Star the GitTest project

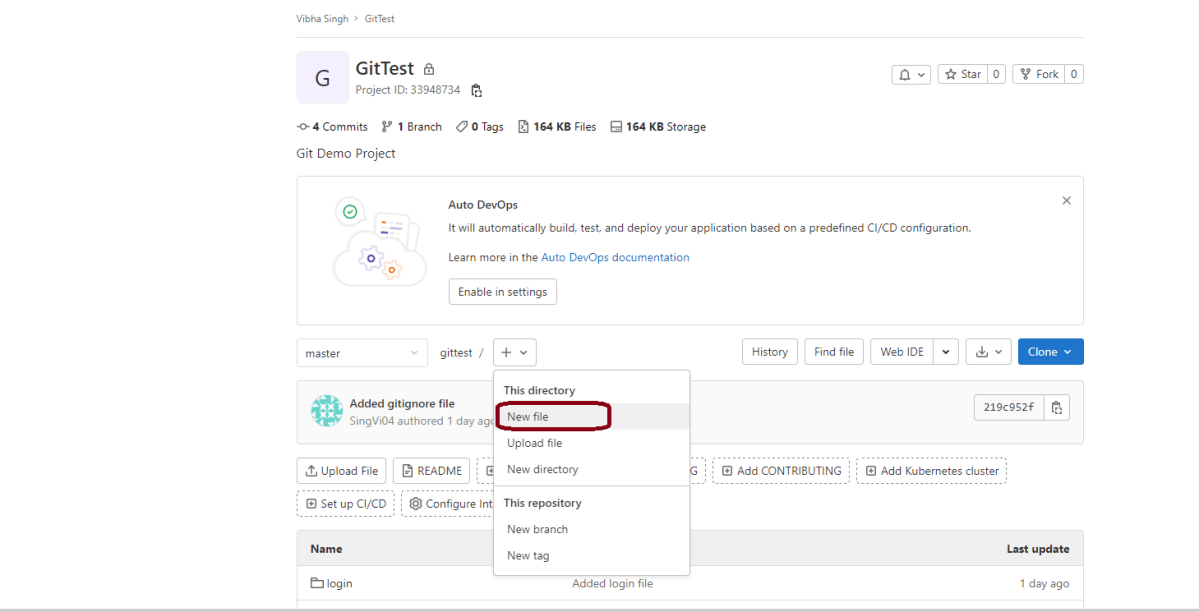coord(962,74)
